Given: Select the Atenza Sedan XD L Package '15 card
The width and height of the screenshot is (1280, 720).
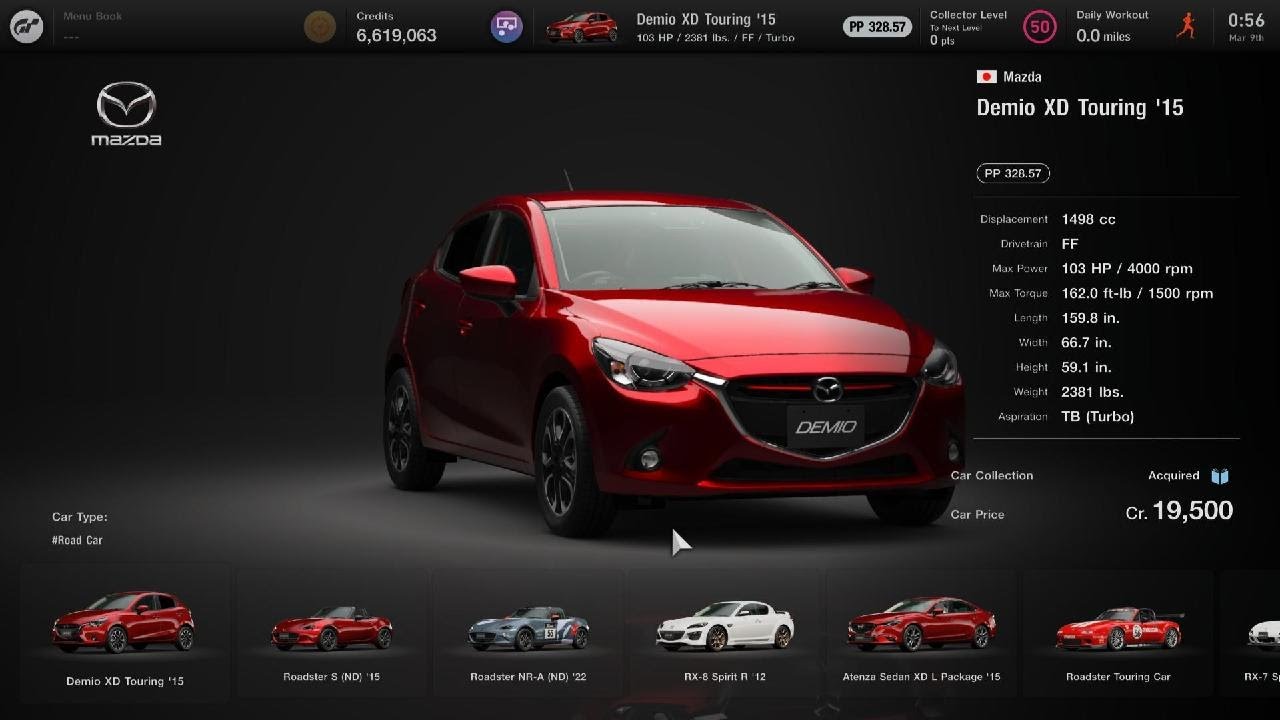Looking at the screenshot, I should [x=921, y=633].
